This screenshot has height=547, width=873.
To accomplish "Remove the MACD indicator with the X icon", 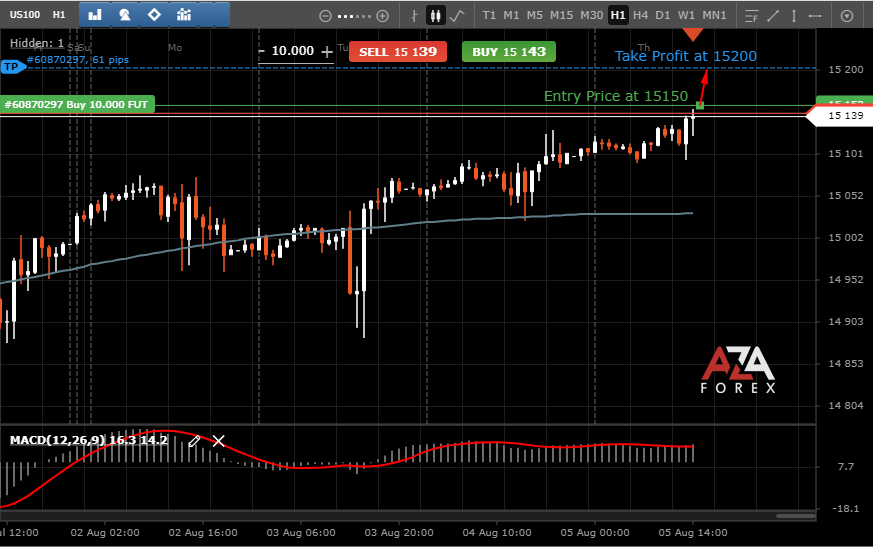I will [x=218, y=441].
